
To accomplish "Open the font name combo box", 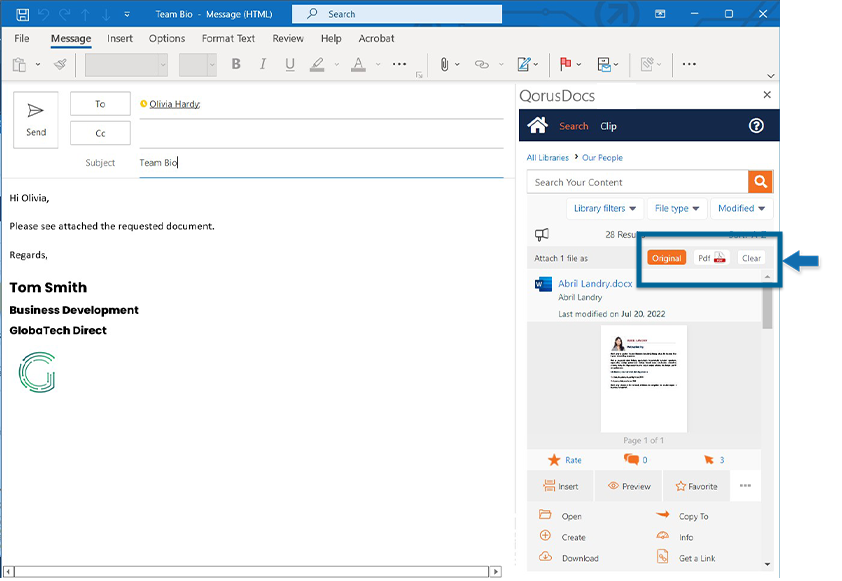I will pos(126,65).
